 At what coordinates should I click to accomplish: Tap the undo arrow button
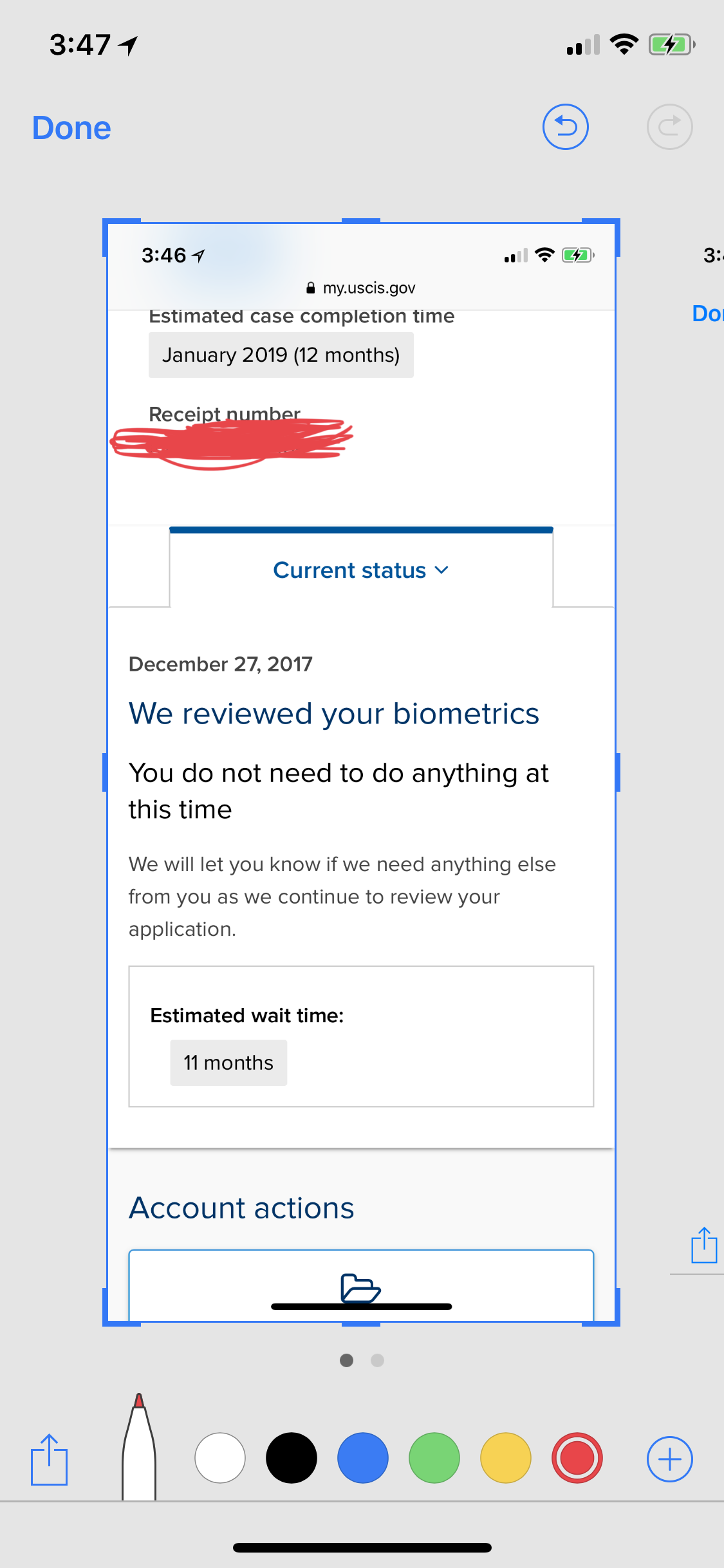pos(565,127)
